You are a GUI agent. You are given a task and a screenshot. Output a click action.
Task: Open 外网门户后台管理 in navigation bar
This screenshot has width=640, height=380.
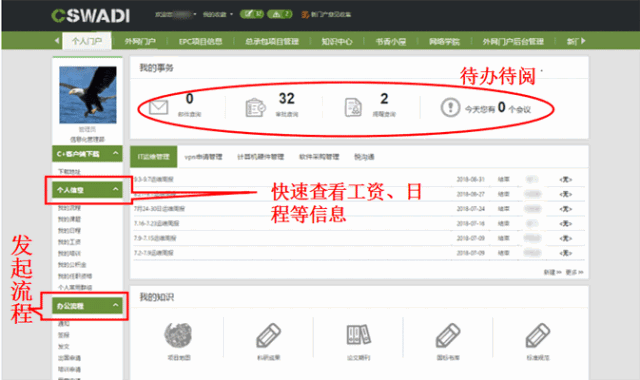pos(513,41)
